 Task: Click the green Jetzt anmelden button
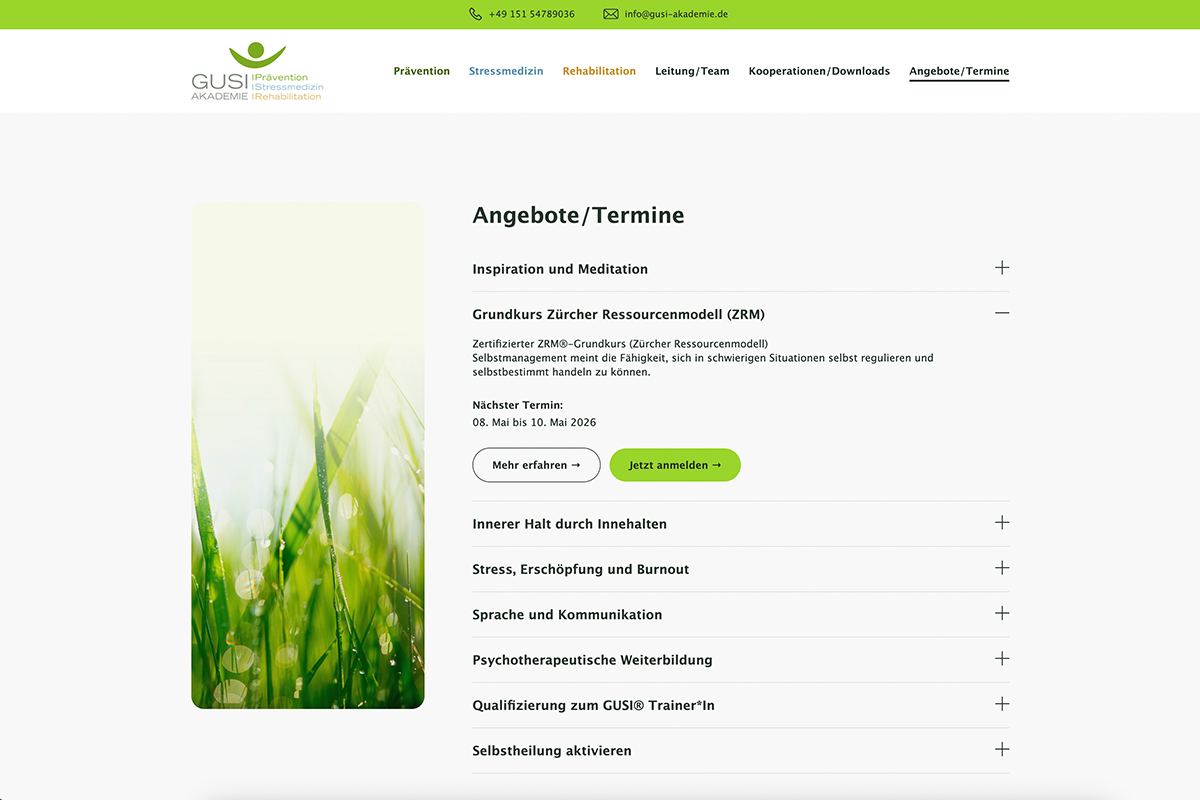[x=675, y=464]
